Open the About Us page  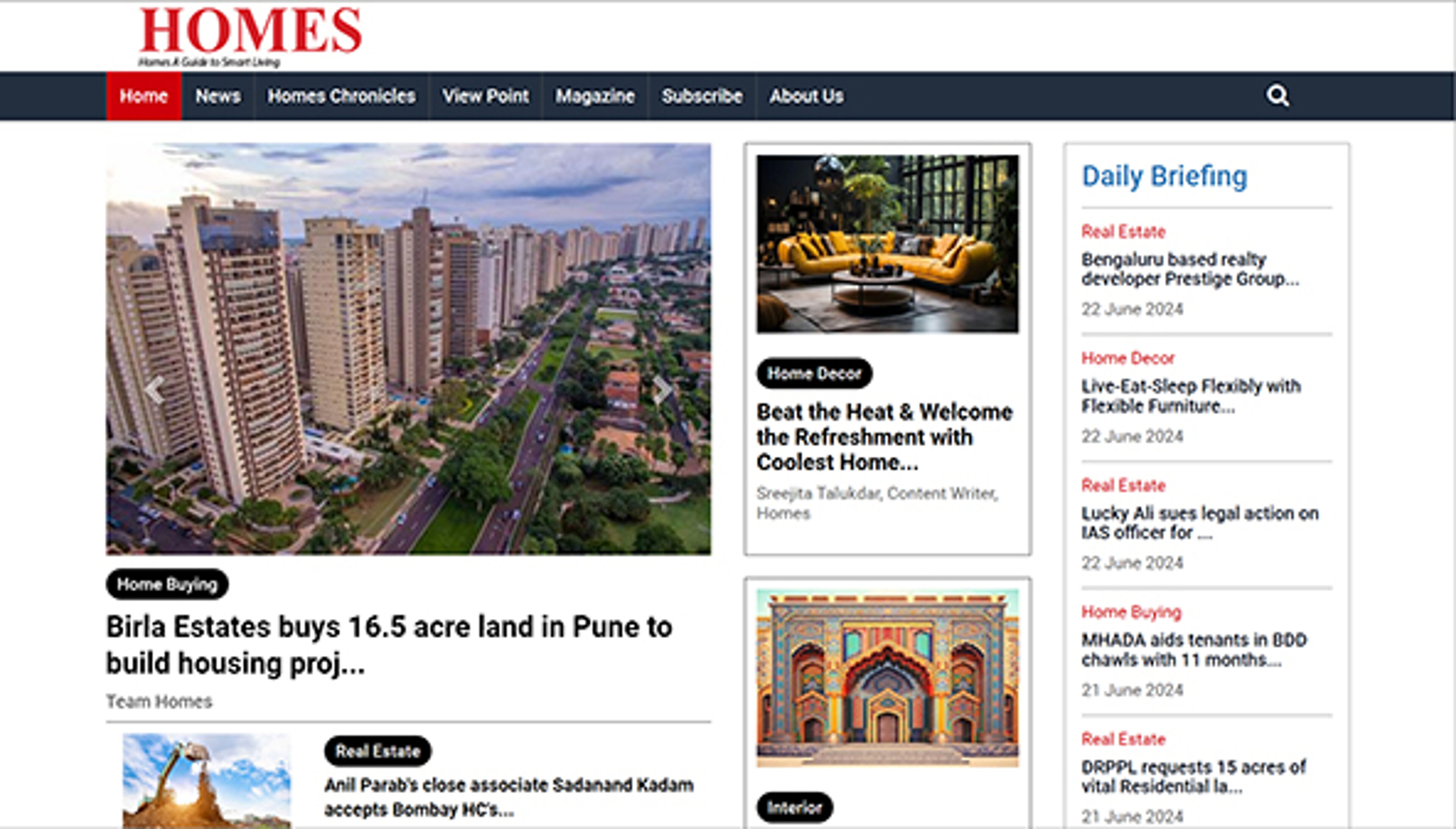806,97
